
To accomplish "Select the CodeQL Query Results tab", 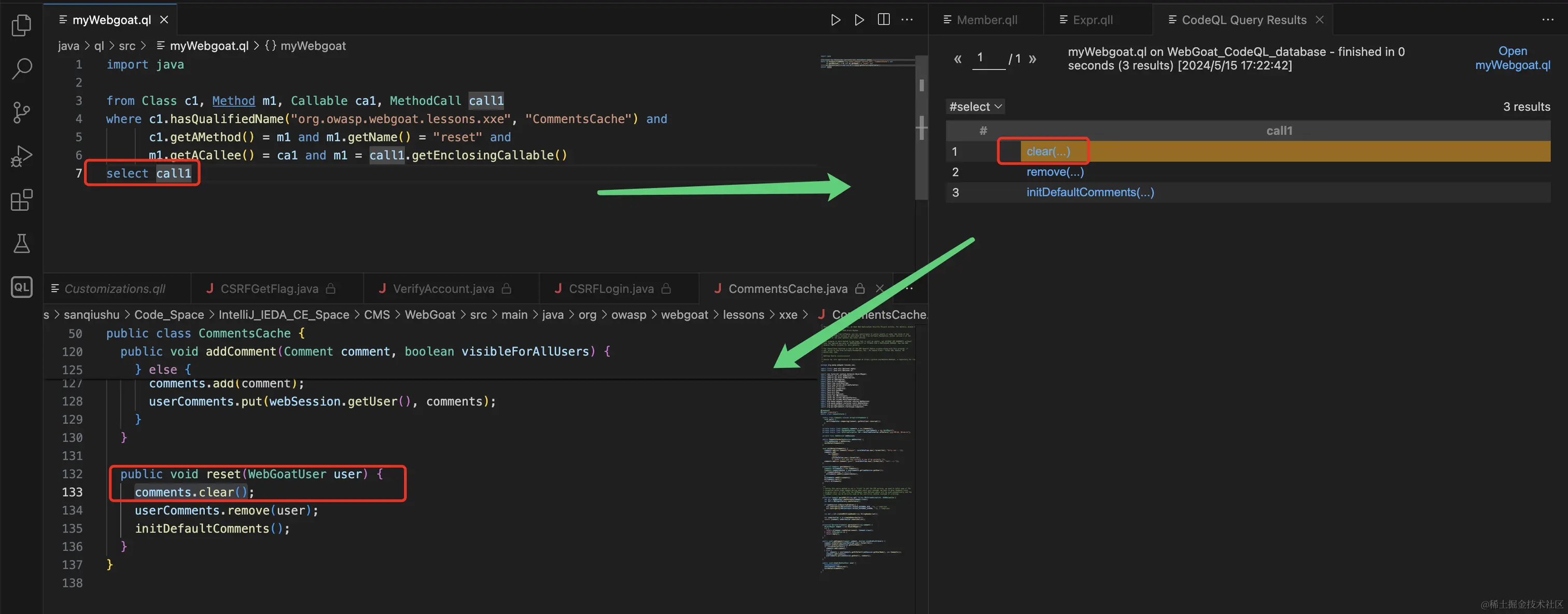I will coord(1243,20).
